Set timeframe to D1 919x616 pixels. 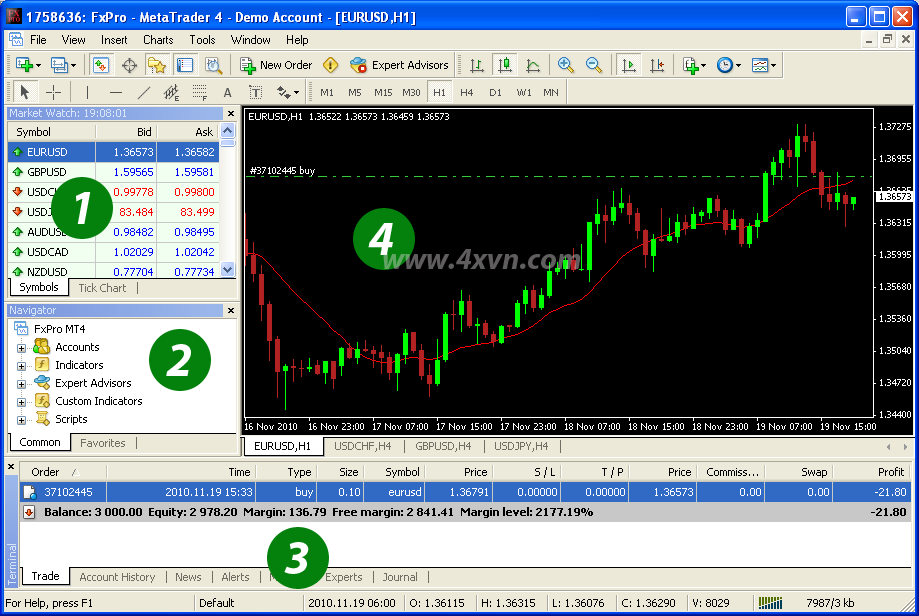[x=495, y=92]
